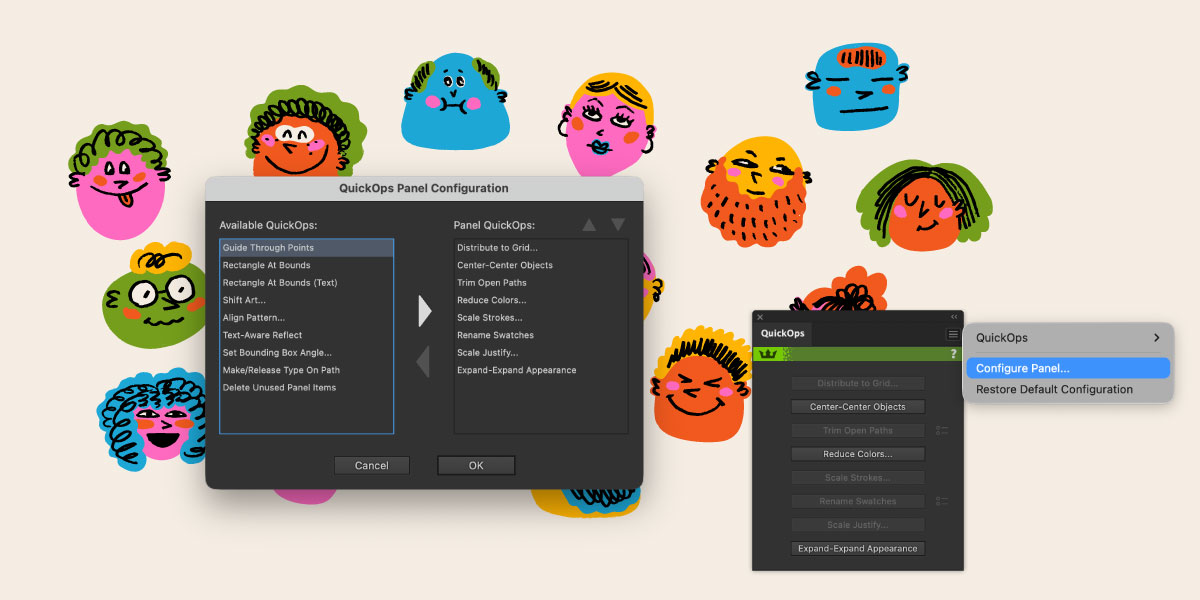
Task: Choose Configure Panel... from the menu
Action: [1022, 368]
